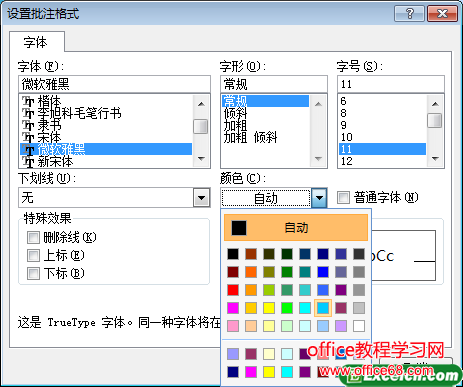463x387 pixels.
Task: Pick purple swatch in third palette row
Action: tap(341, 290)
